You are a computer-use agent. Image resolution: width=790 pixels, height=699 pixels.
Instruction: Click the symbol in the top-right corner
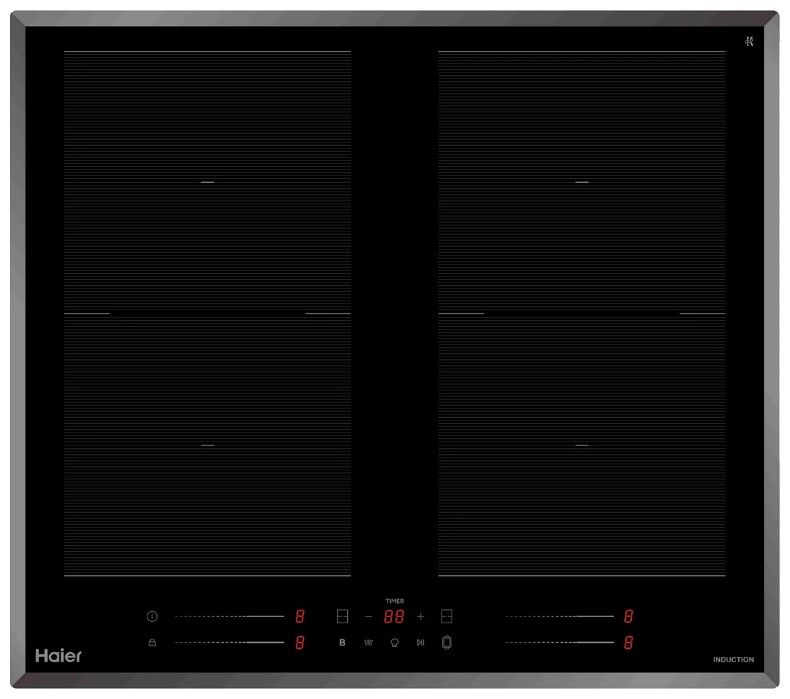(x=748, y=41)
